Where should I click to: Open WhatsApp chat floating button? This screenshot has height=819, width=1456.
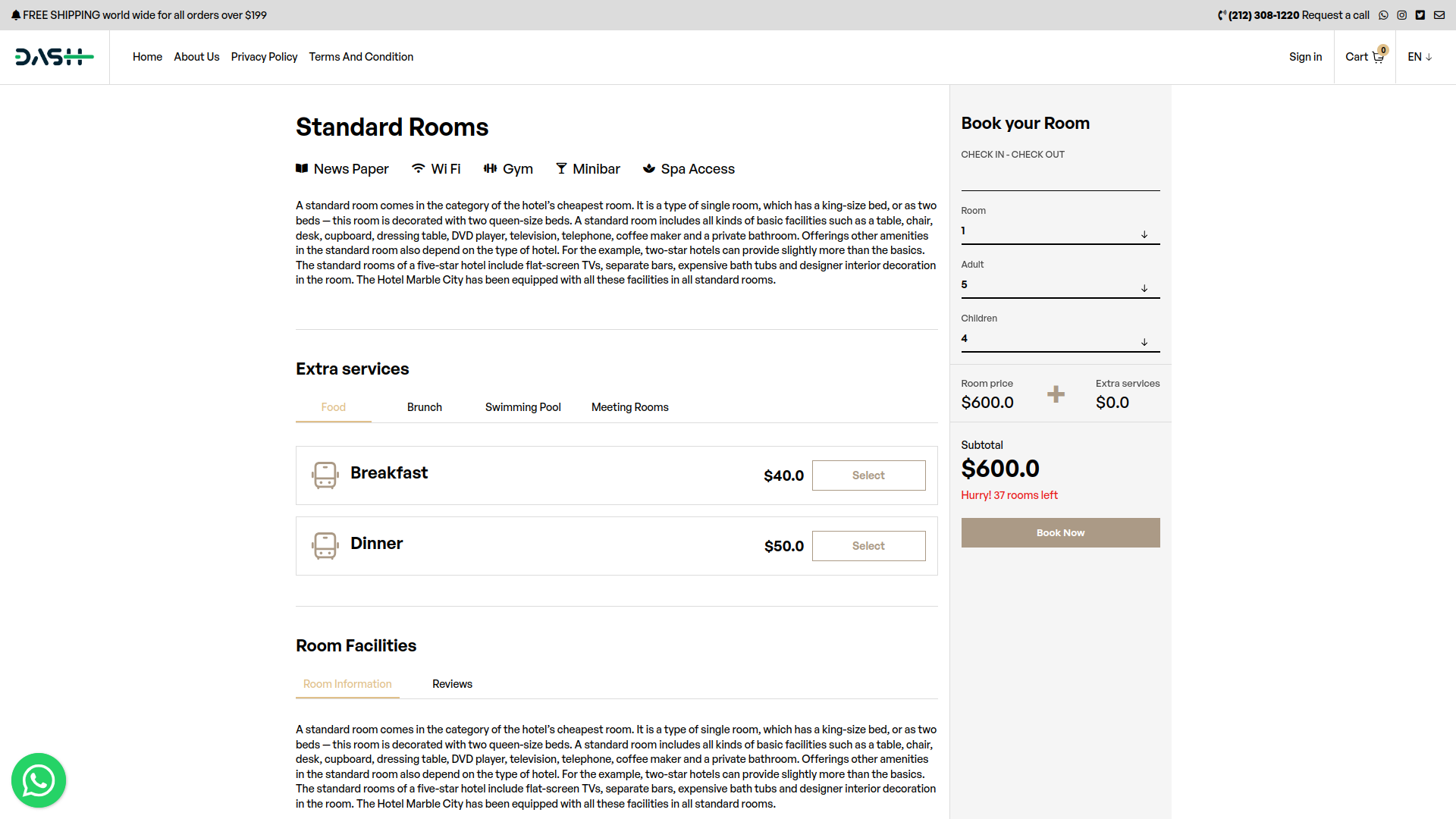[39, 780]
